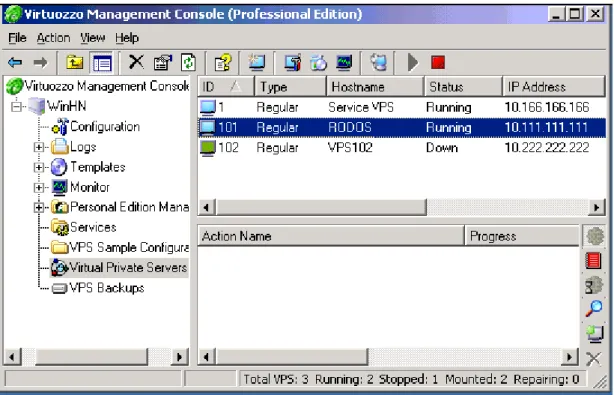
Task: Open the File menu
Action: 17,38
